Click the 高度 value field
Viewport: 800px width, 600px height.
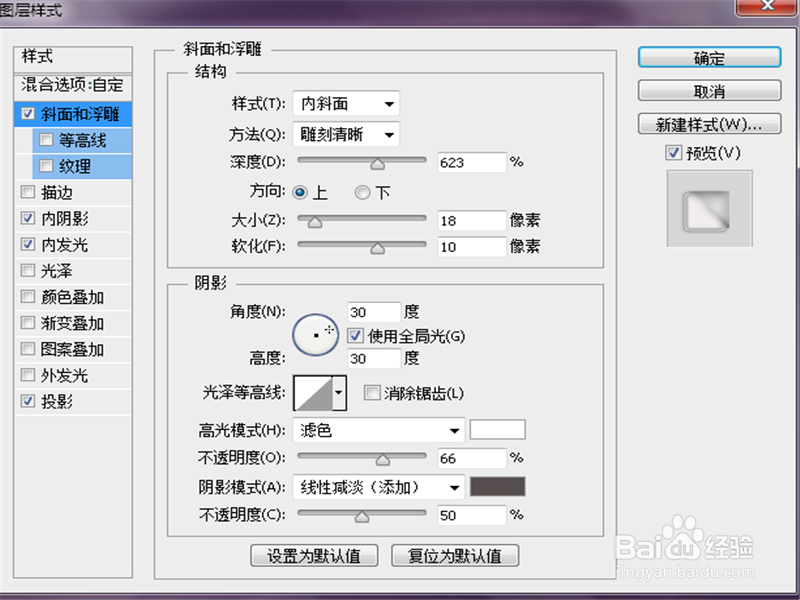(x=374, y=359)
